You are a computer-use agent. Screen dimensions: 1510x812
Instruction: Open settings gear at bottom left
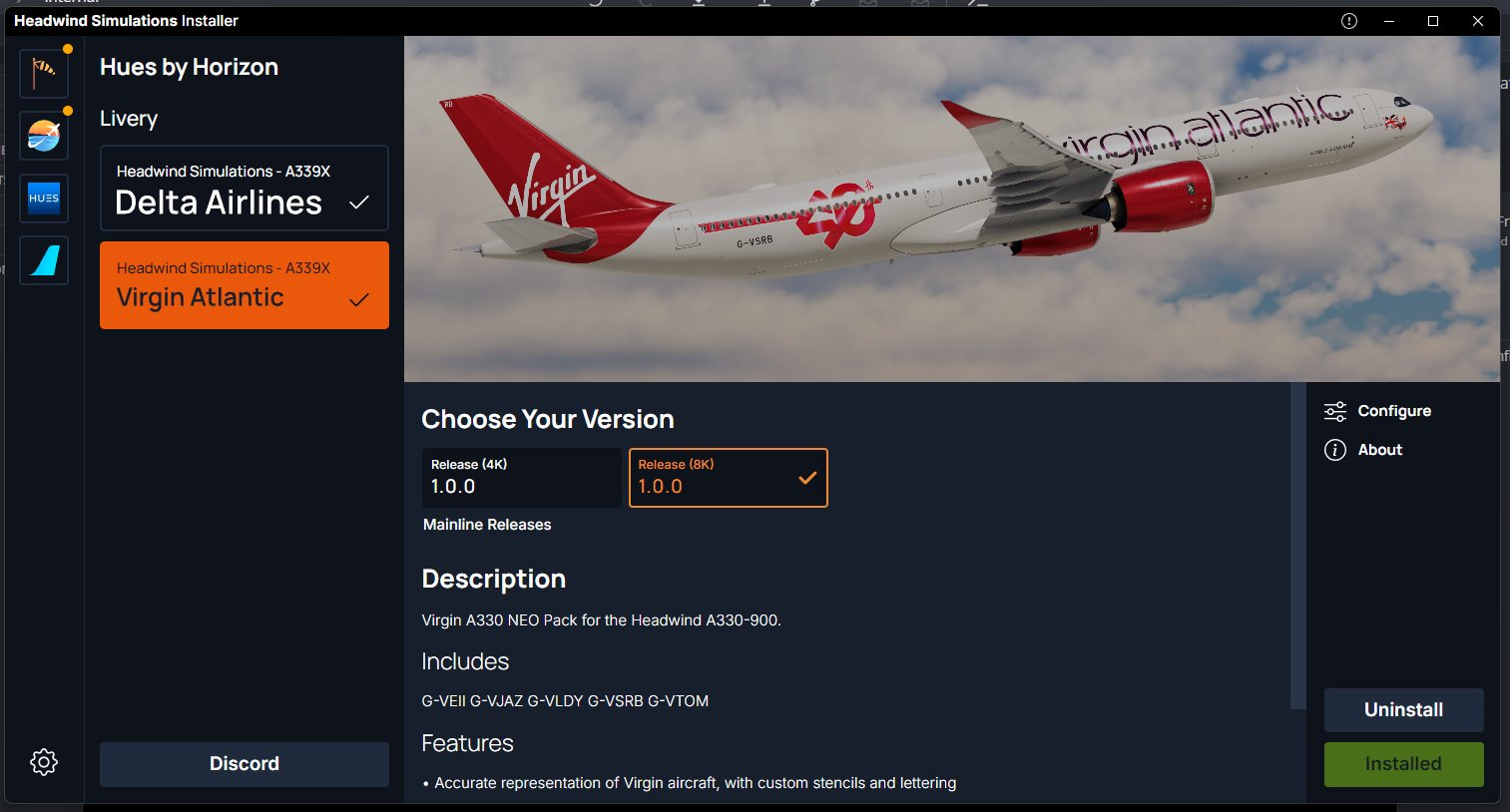(x=44, y=762)
